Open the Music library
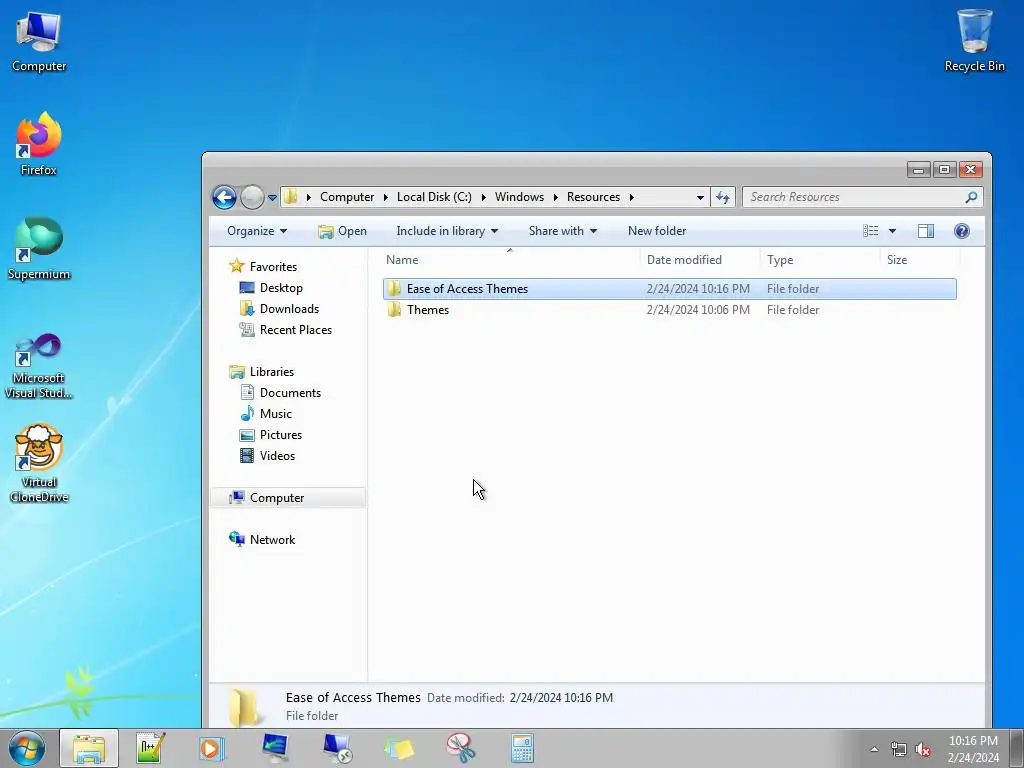 276,413
